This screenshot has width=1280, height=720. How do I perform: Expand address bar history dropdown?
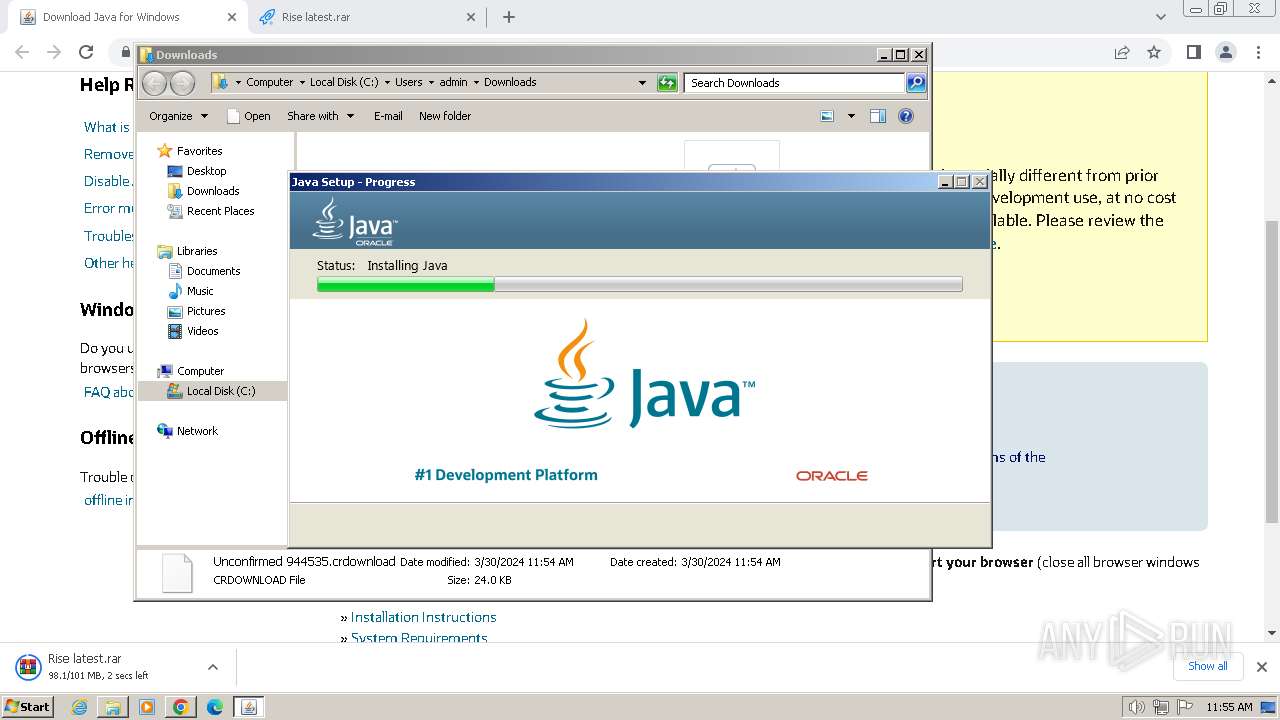[642, 83]
